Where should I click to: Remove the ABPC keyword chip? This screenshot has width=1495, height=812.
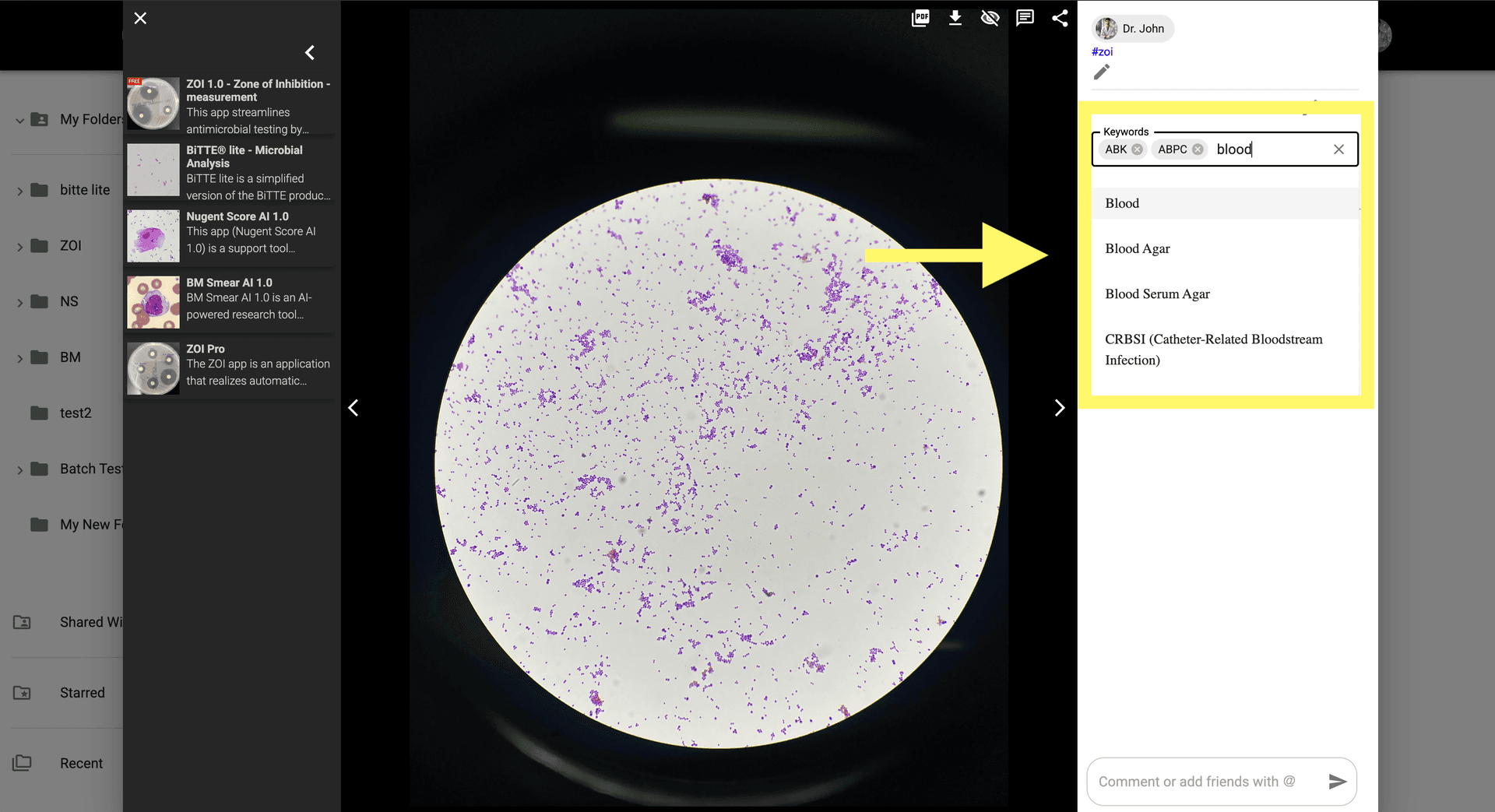point(1198,149)
